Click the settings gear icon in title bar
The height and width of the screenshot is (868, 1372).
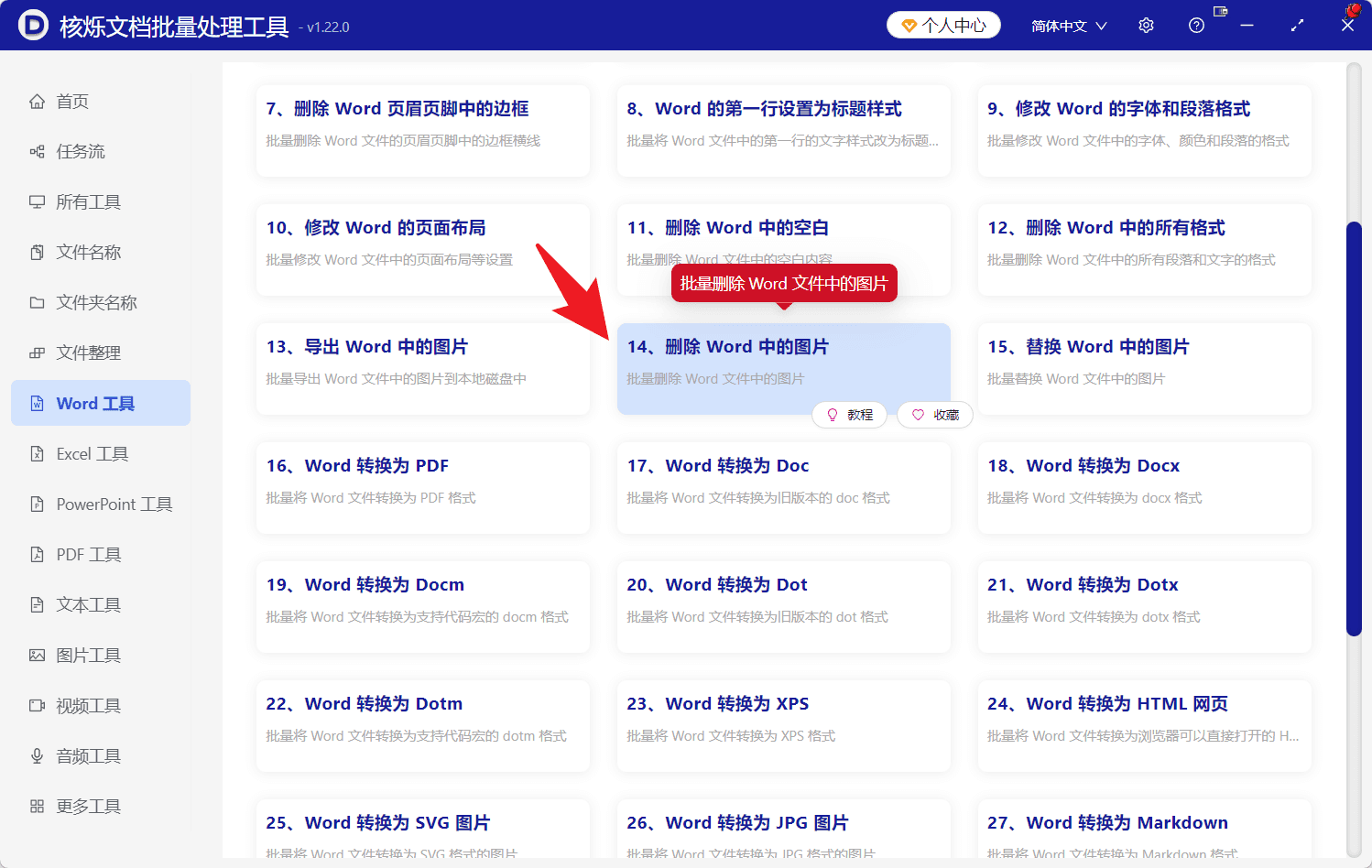pyautogui.click(x=1146, y=25)
